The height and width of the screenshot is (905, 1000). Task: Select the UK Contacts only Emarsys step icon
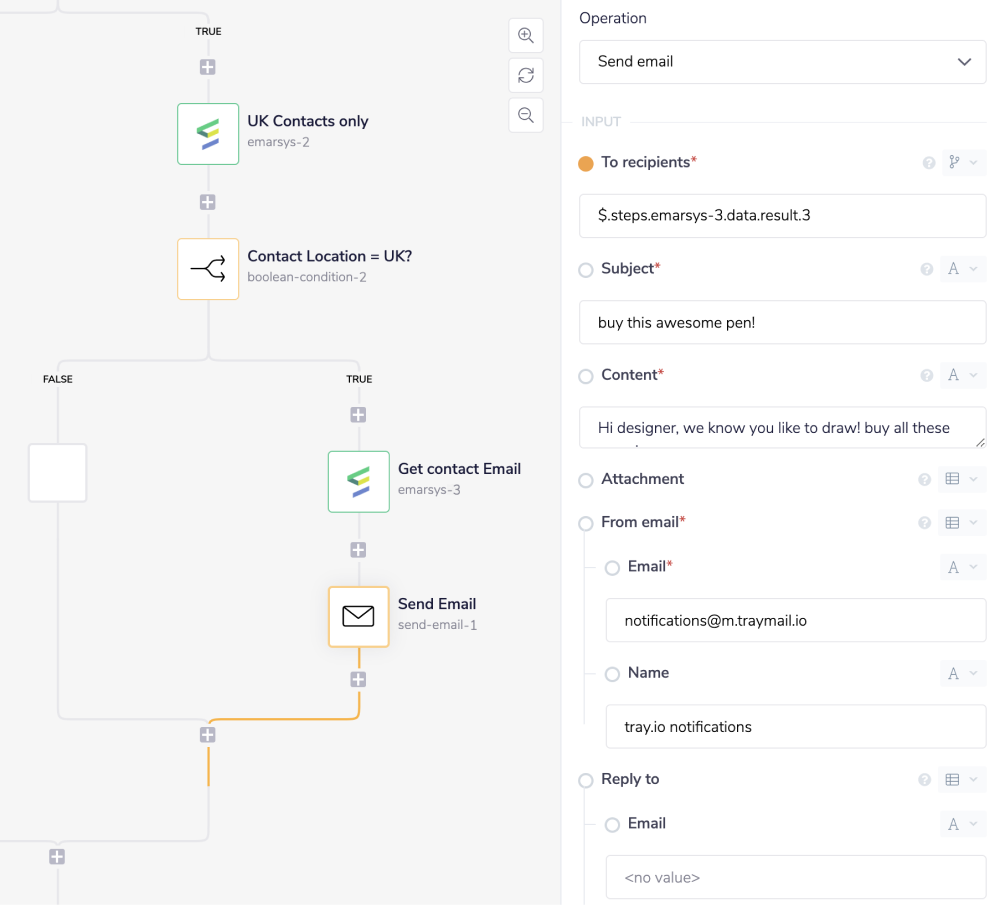208,134
